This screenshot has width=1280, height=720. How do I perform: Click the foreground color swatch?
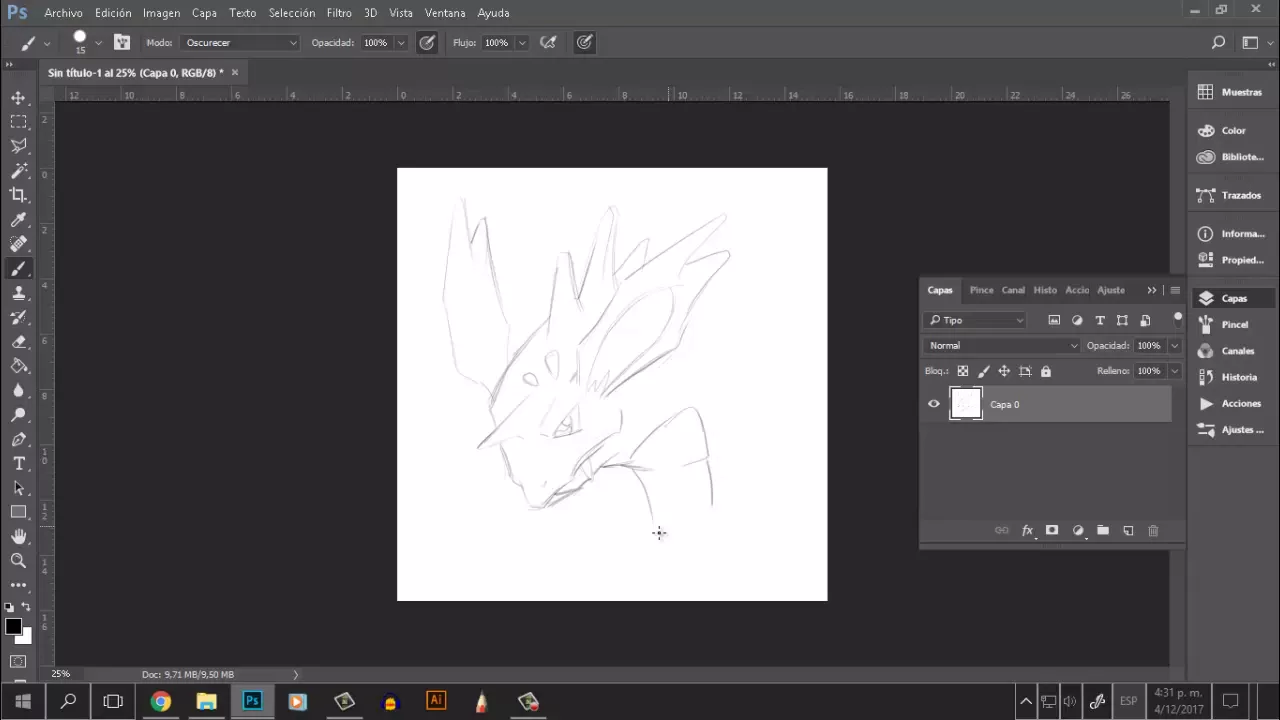coord(13,627)
